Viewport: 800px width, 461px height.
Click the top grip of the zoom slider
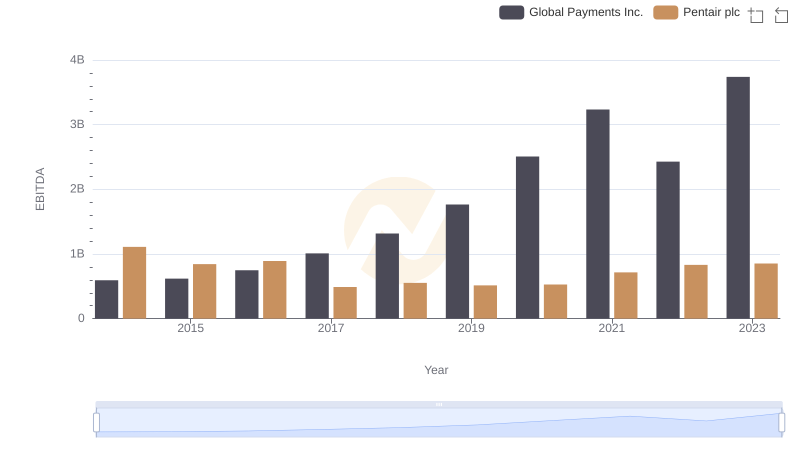click(x=439, y=404)
